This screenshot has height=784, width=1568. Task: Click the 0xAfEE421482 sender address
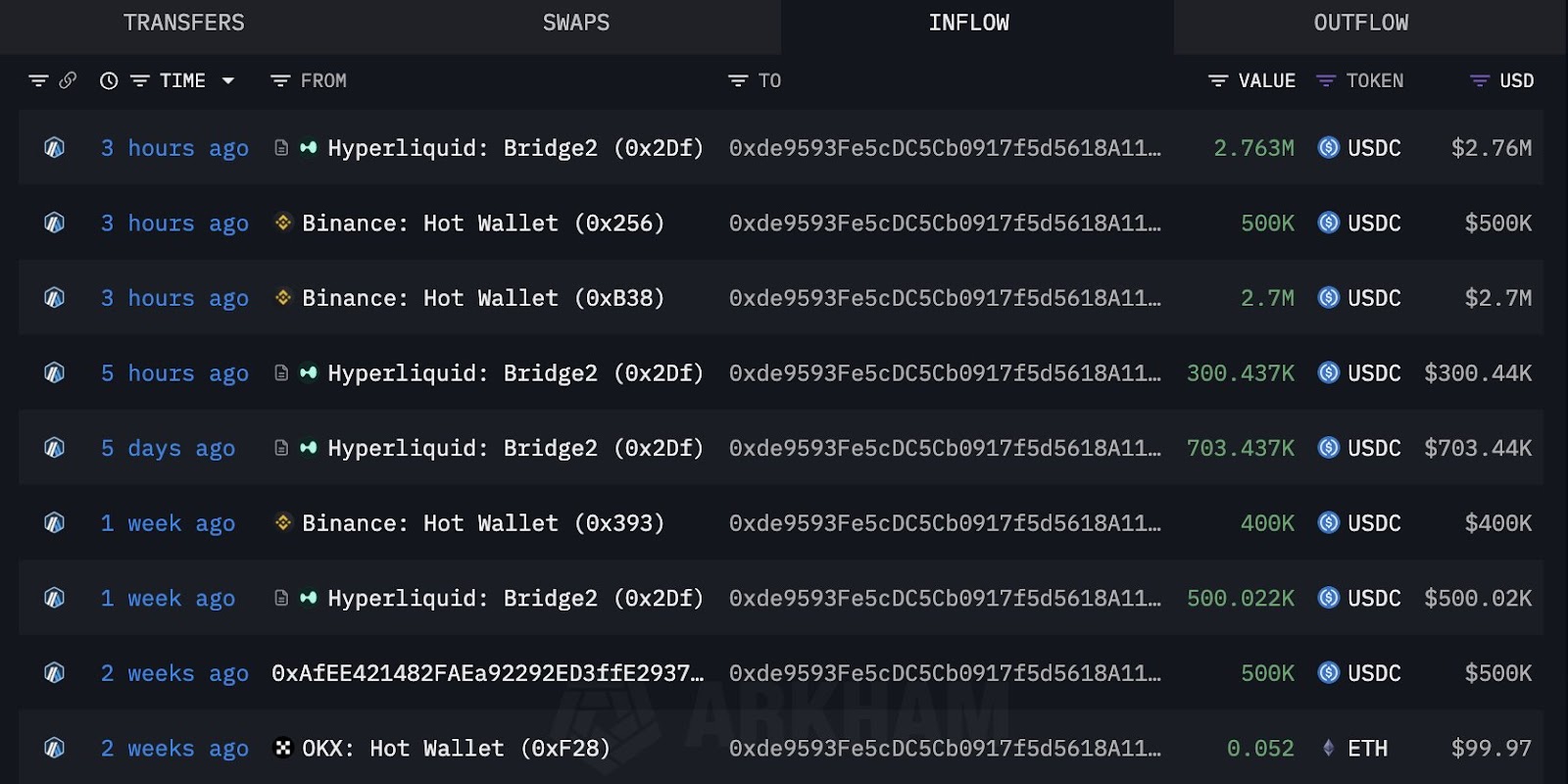488,673
